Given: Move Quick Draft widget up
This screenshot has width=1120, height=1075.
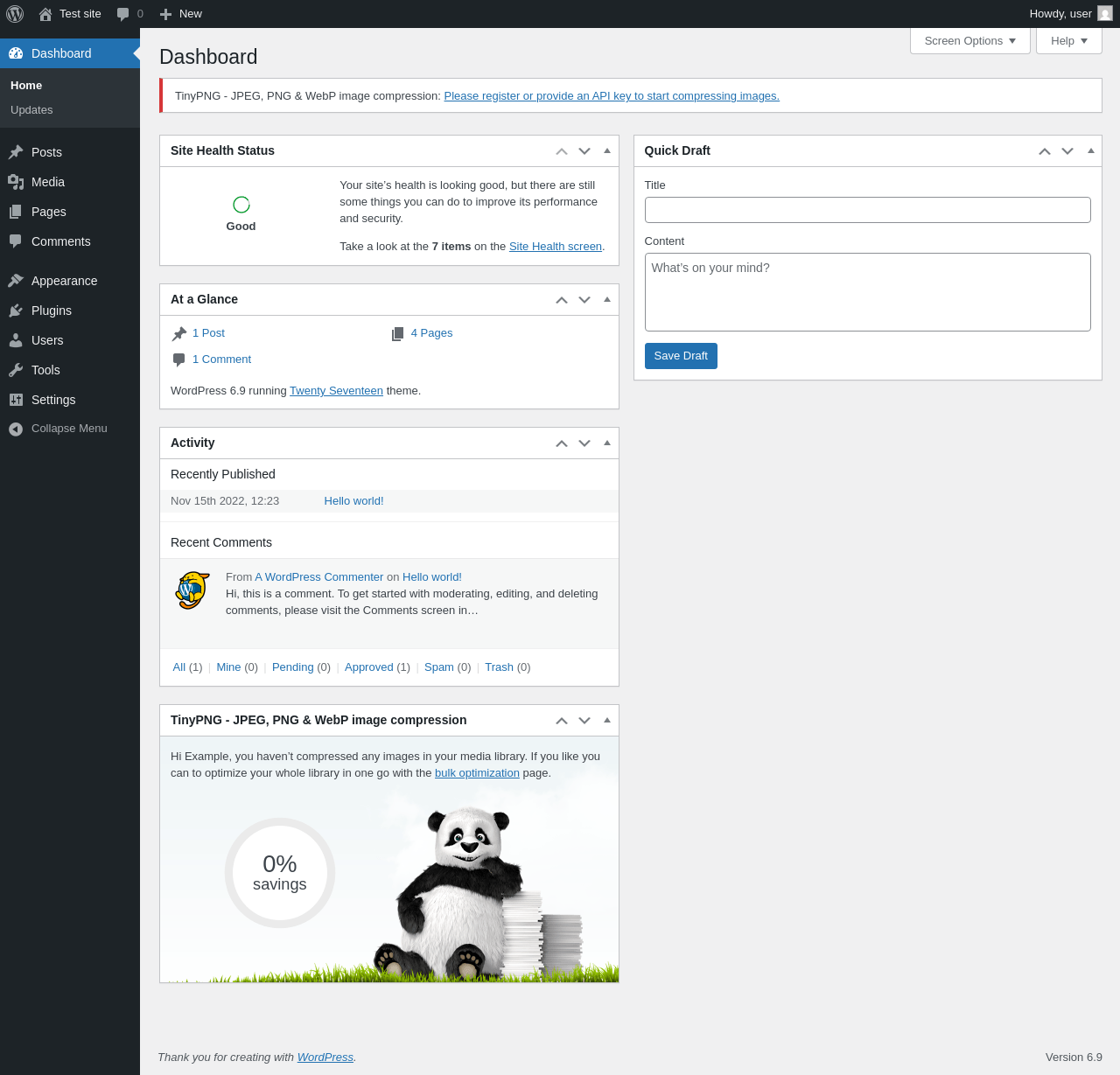Looking at the screenshot, I should coord(1045,151).
